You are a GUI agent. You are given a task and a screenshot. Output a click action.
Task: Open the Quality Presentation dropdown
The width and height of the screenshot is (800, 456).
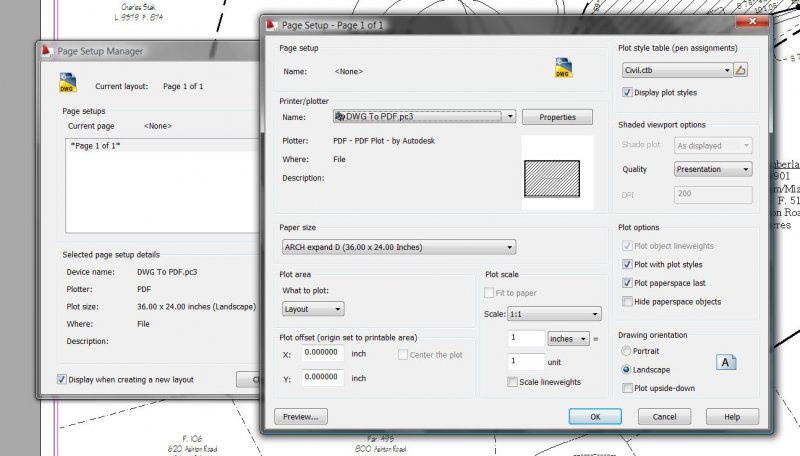713,169
